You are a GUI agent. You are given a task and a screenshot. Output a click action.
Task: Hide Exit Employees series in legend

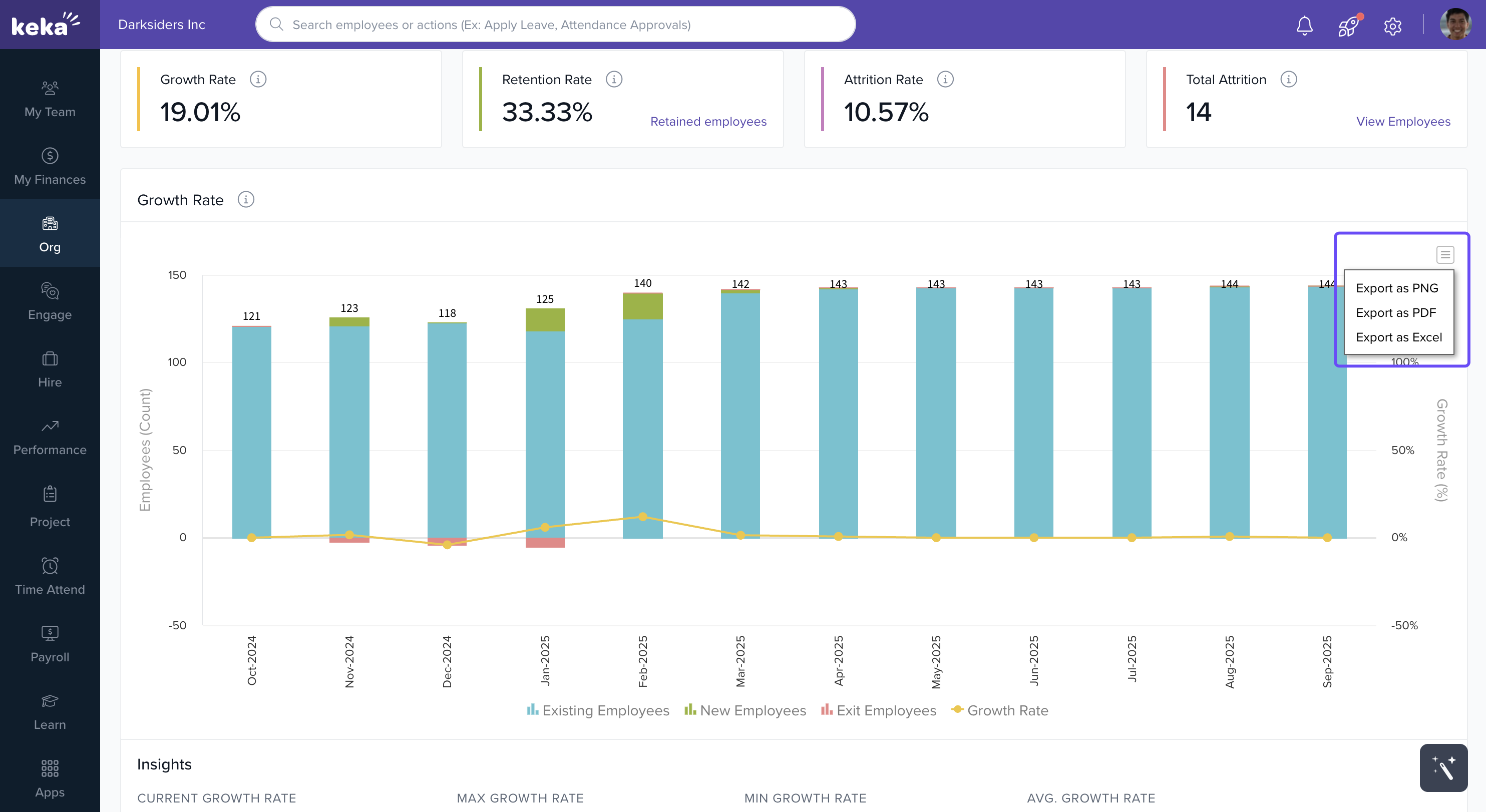click(879, 710)
